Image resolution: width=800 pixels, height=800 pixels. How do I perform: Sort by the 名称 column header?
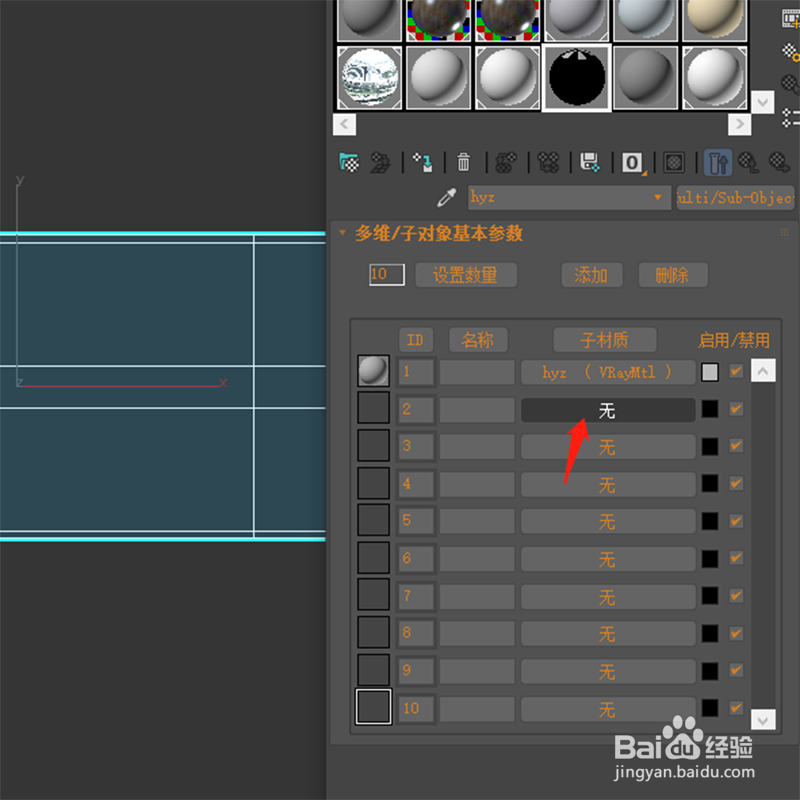coord(478,340)
